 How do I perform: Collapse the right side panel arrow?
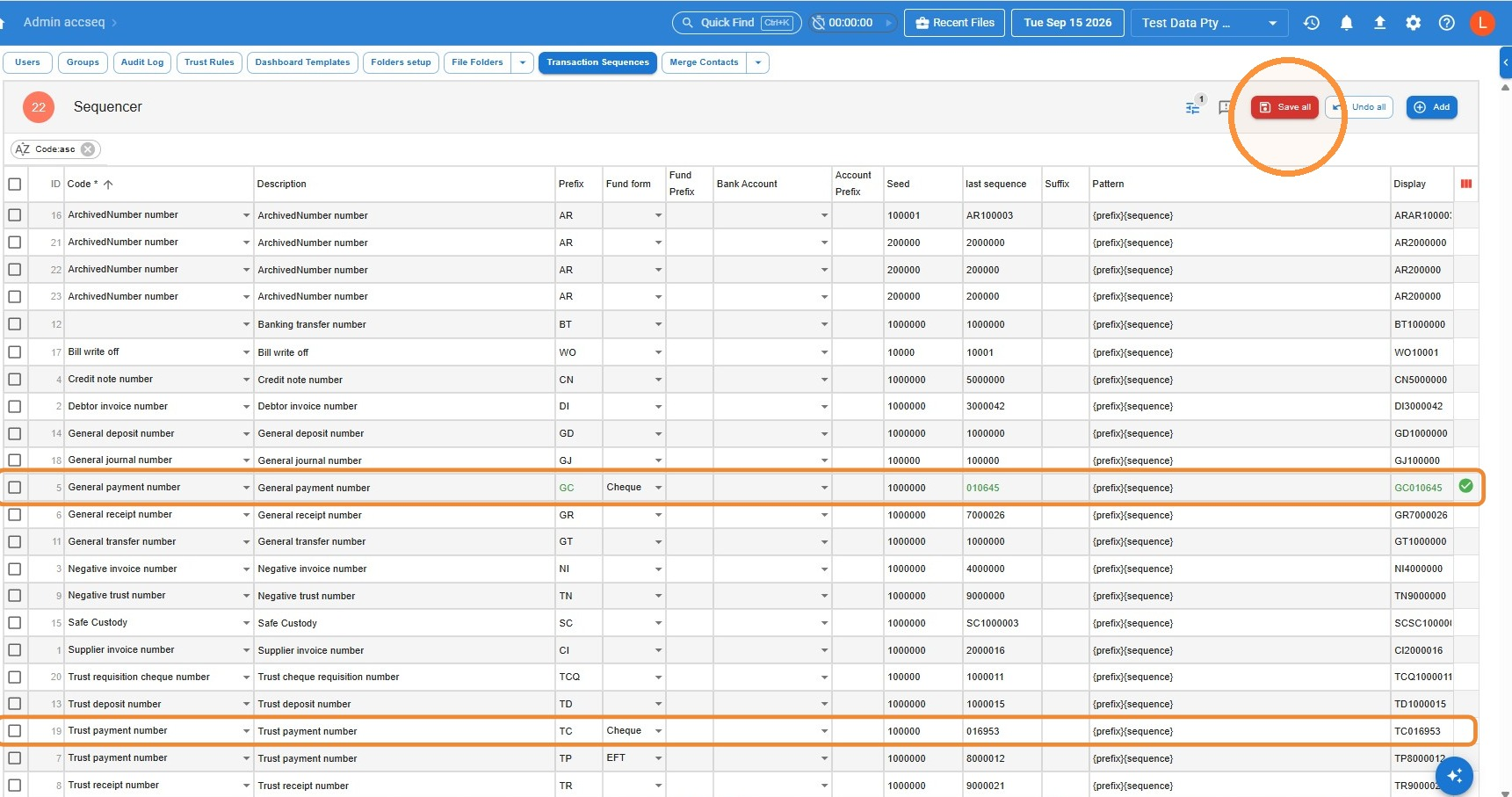click(x=1506, y=62)
